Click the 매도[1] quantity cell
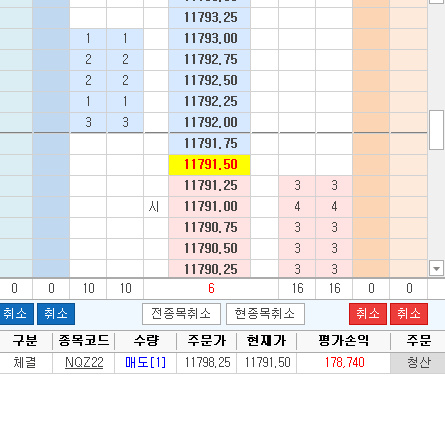This screenshot has height=429, width=445. 146,362
